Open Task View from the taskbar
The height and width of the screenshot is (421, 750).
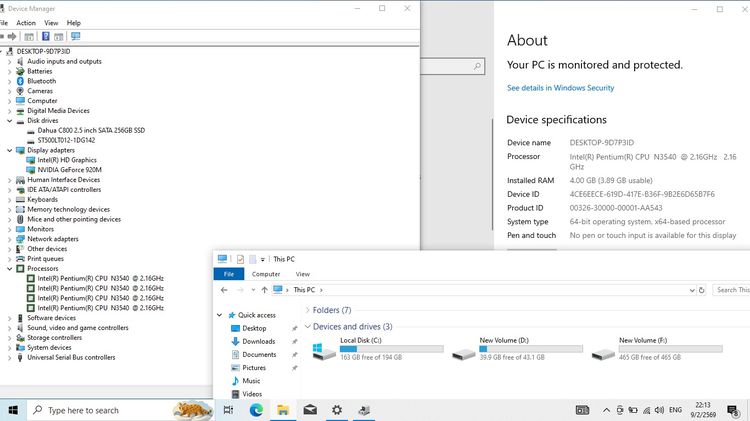point(229,410)
